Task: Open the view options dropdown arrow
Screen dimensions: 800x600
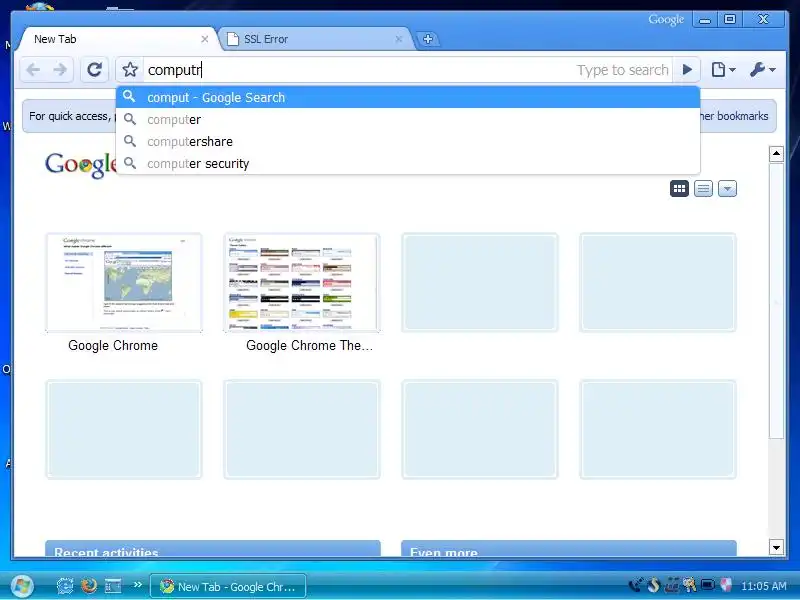Action: coord(727,189)
